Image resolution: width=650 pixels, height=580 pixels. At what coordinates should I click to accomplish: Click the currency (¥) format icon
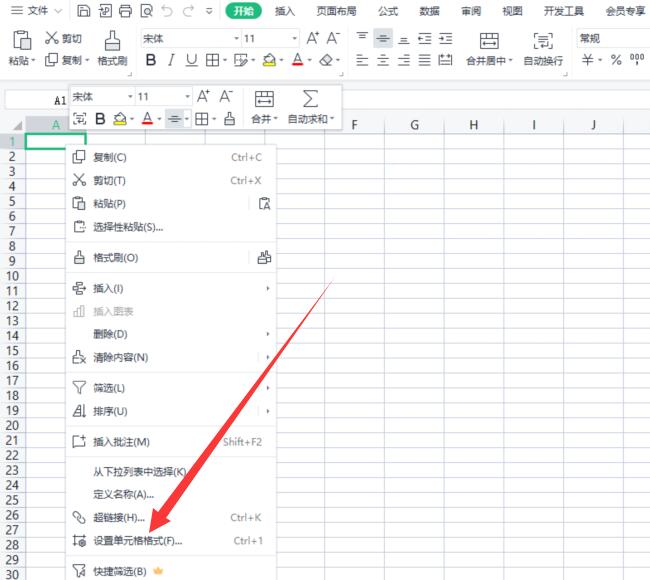coord(587,60)
